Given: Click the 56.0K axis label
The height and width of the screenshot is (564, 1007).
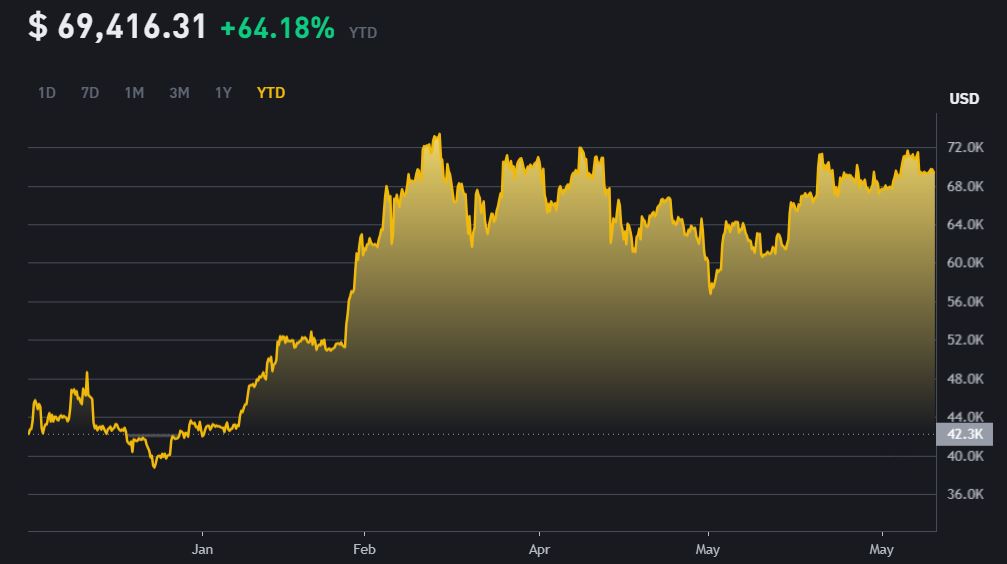Looking at the screenshot, I should tap(965, 301).
